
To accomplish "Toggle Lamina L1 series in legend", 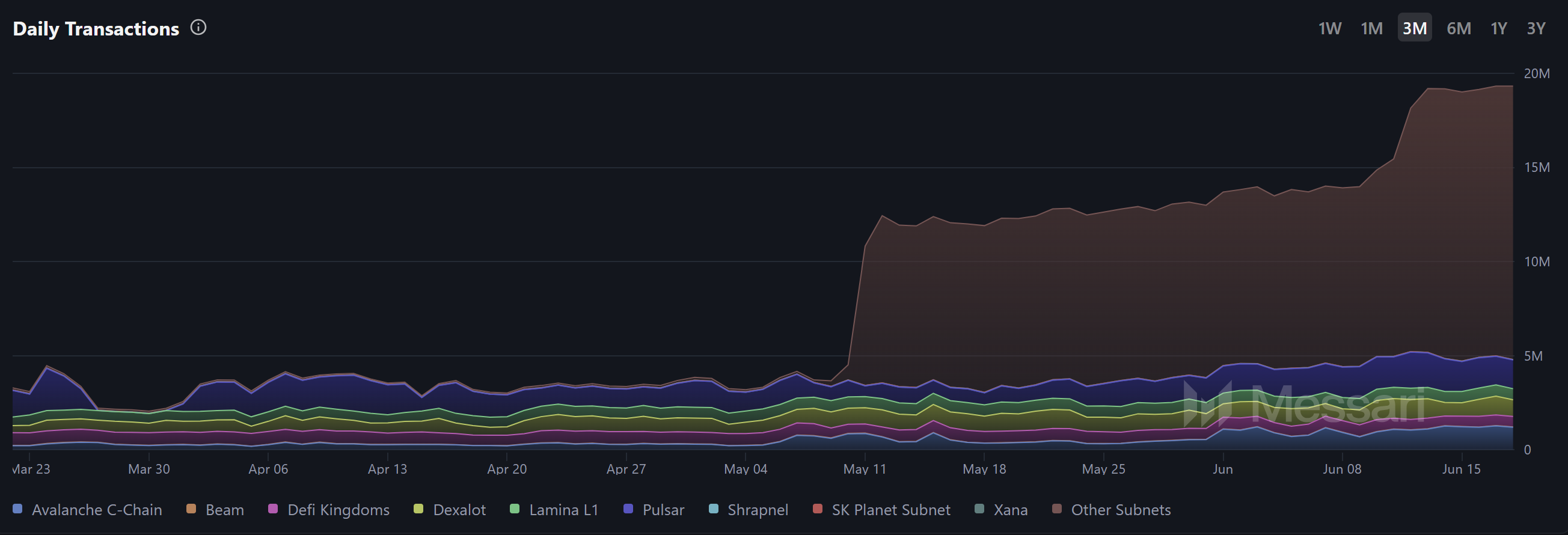I will click(x=554, y=509).
